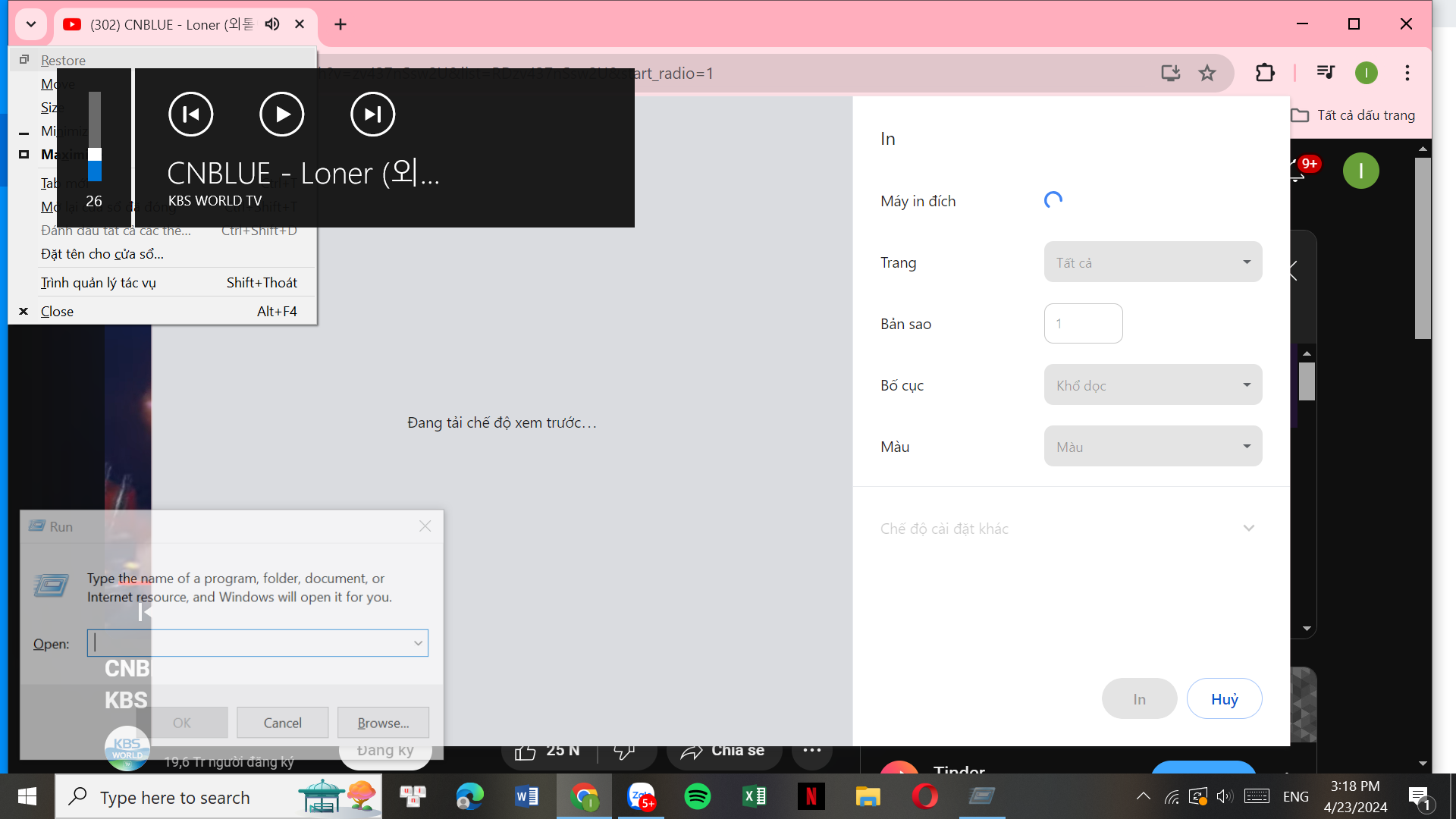This screenshot has height=819, width=1456.
Task: Open Chrome three-dot menu
Action: pos(1407,73)
